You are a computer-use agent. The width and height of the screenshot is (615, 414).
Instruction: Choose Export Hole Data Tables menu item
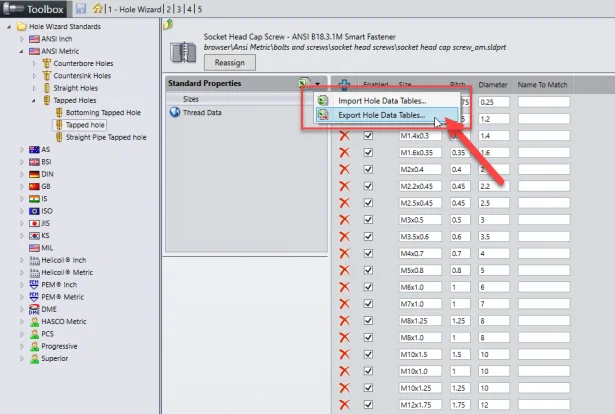tap(378, 115)
